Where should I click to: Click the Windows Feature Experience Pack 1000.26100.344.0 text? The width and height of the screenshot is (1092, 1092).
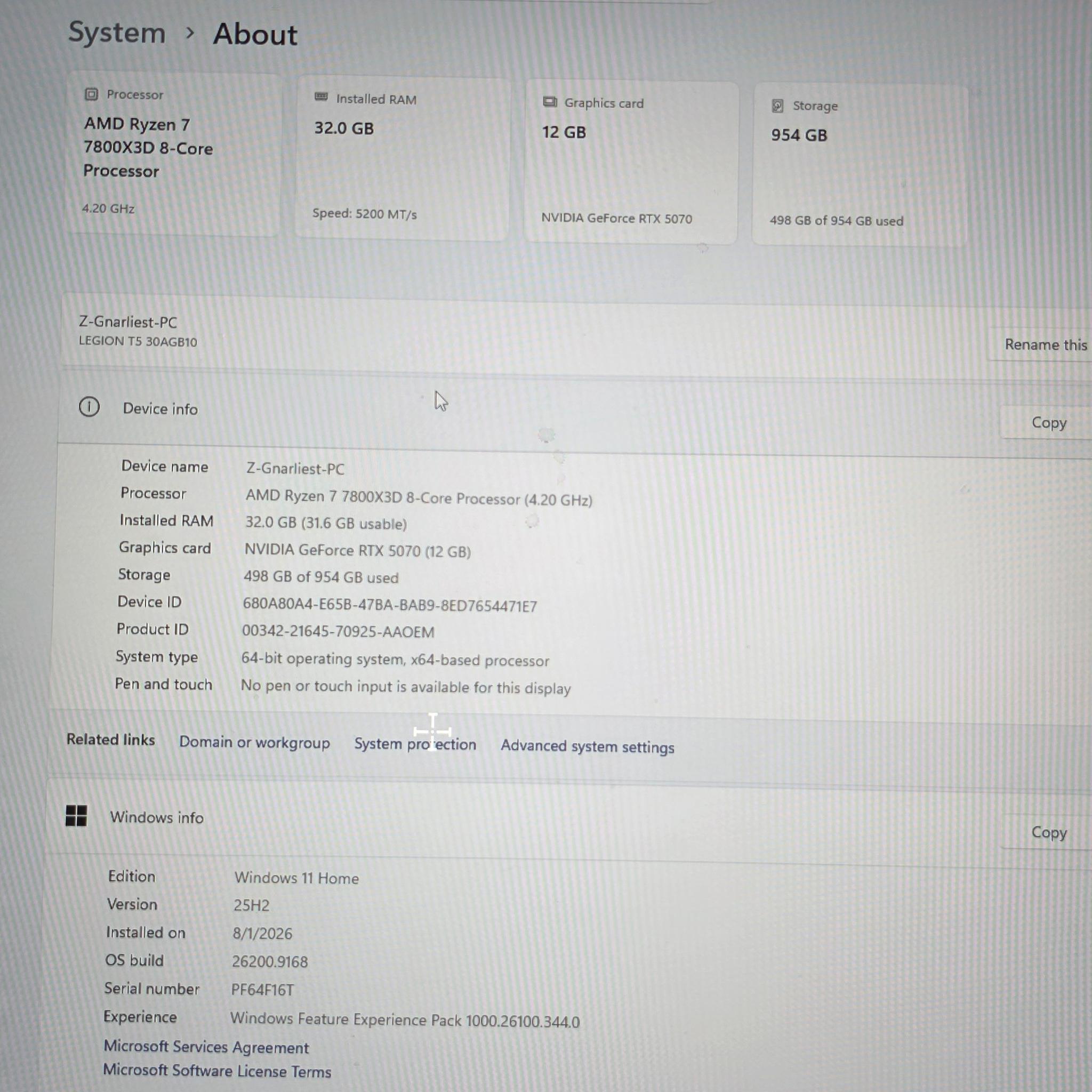[x=405, y=1019]
